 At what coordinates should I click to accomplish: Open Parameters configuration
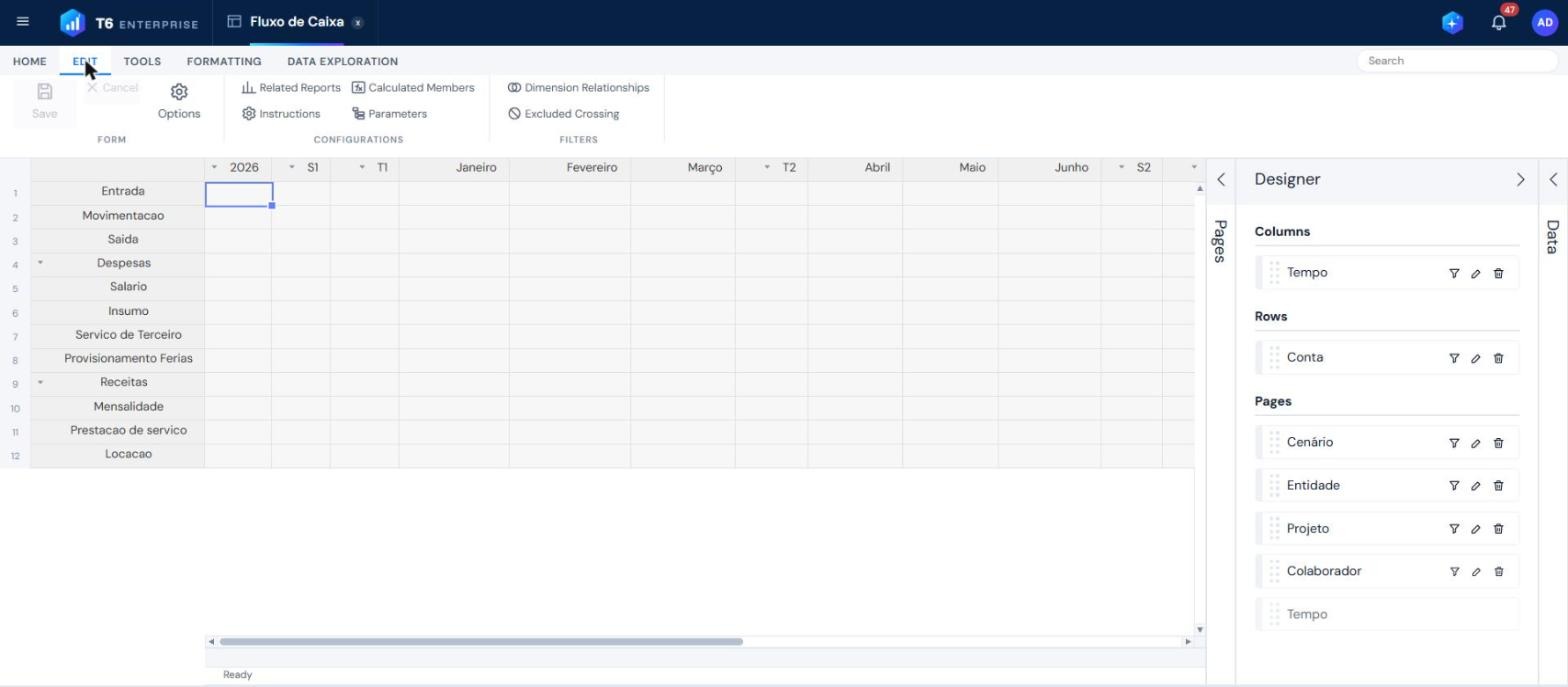click(x=390, y=114)
